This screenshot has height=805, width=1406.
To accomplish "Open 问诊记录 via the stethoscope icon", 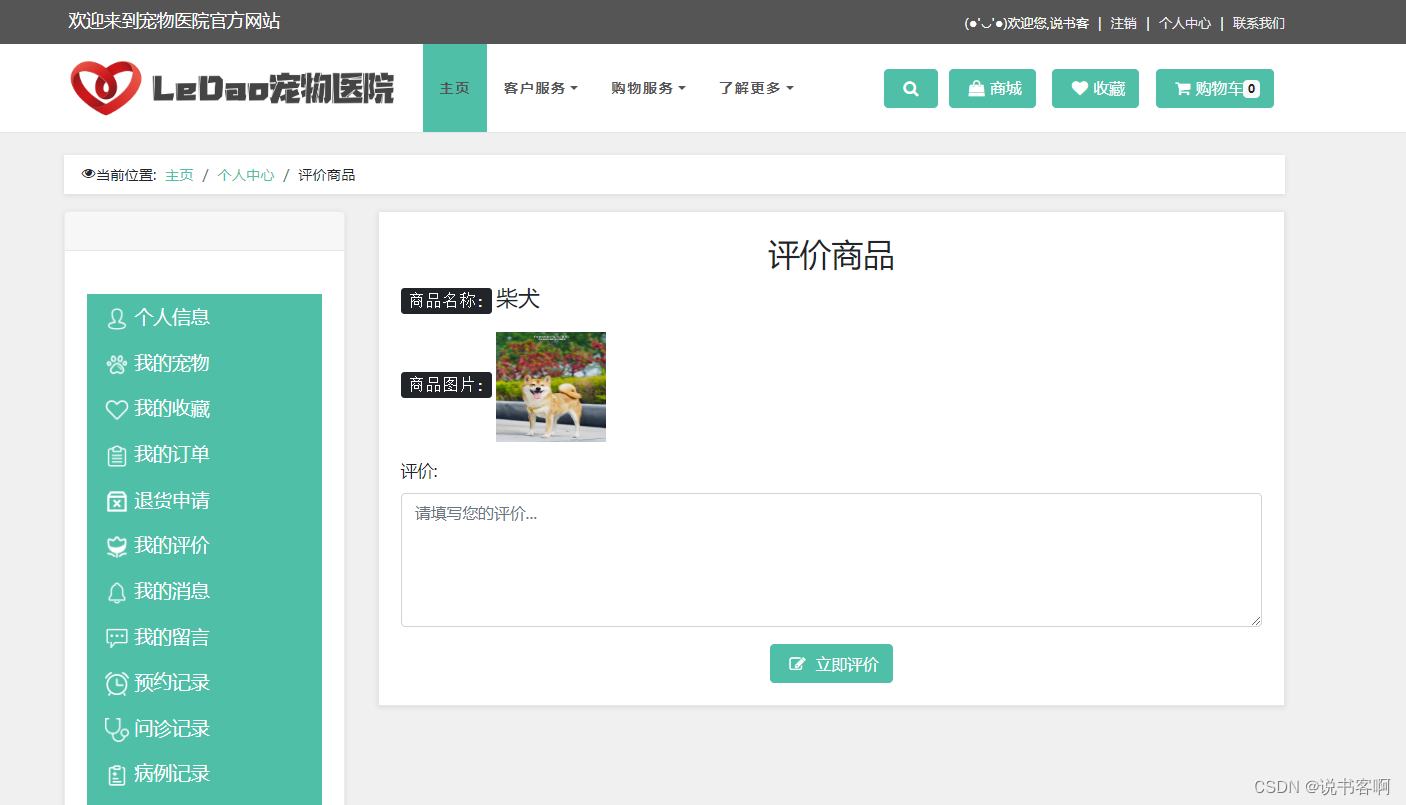I will [x=117, y=728].
